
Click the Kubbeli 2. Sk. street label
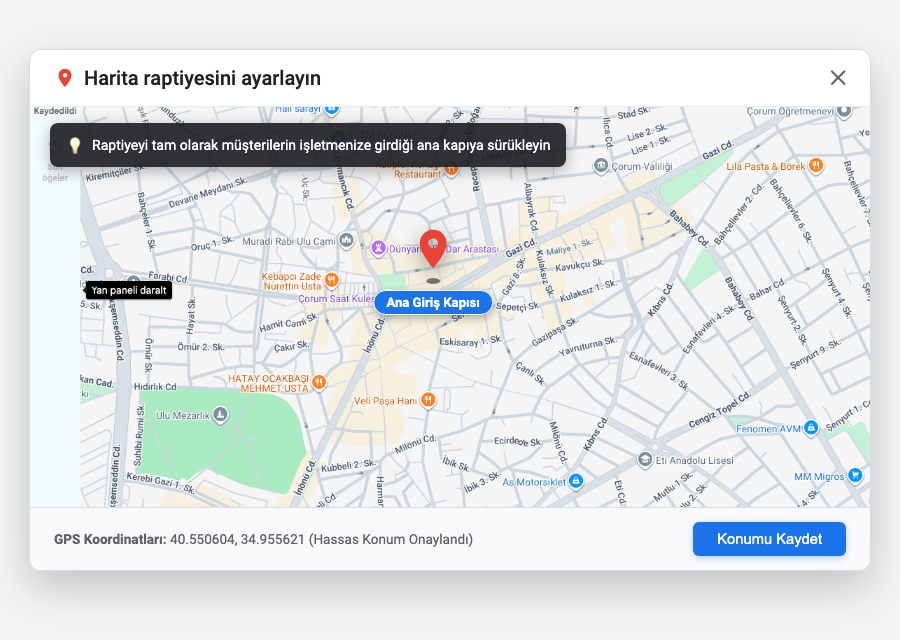pyautogui.click(x=348, y=466)
